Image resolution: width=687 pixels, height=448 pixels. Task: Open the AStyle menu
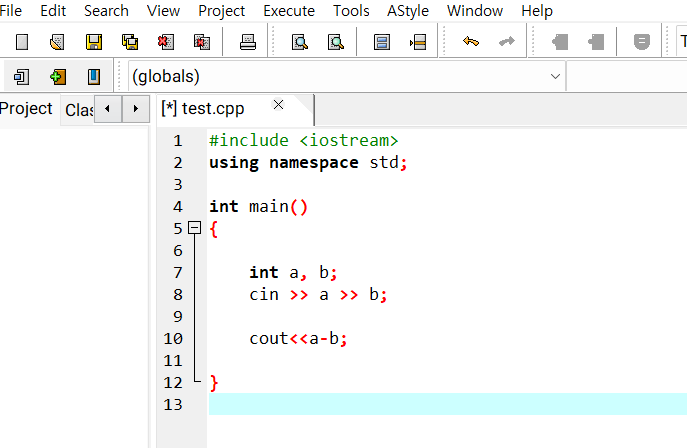407,11
